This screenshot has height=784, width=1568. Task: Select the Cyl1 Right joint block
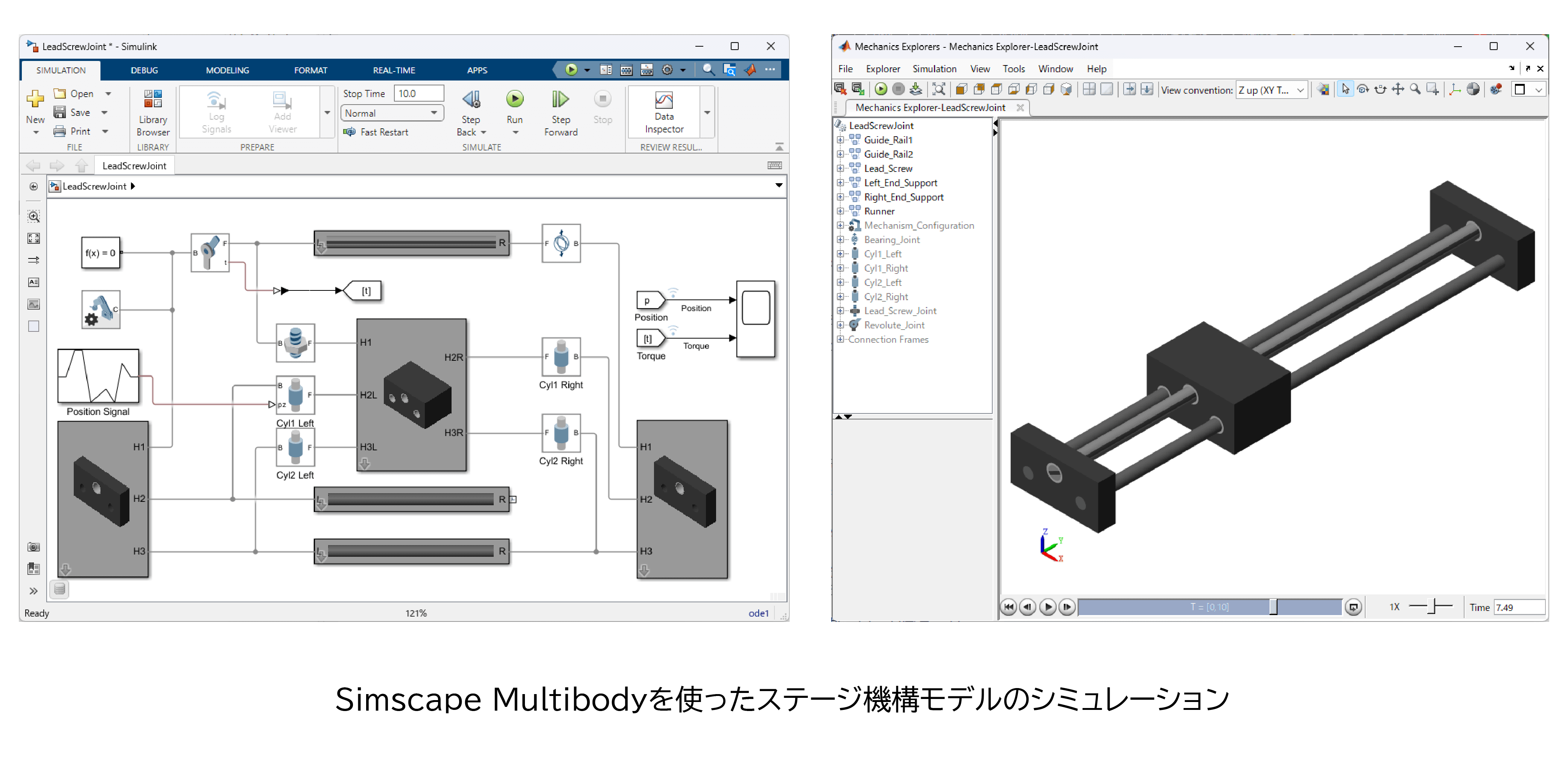coord(561,357)
